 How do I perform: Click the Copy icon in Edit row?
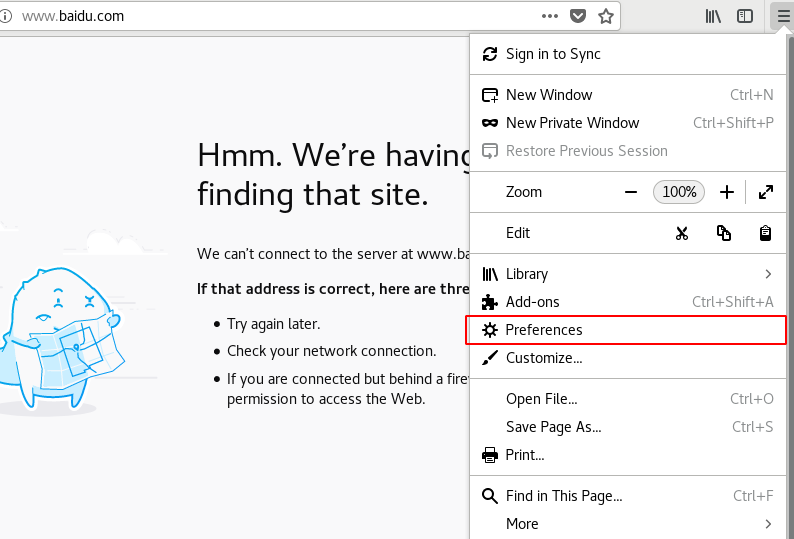[724, 233]
